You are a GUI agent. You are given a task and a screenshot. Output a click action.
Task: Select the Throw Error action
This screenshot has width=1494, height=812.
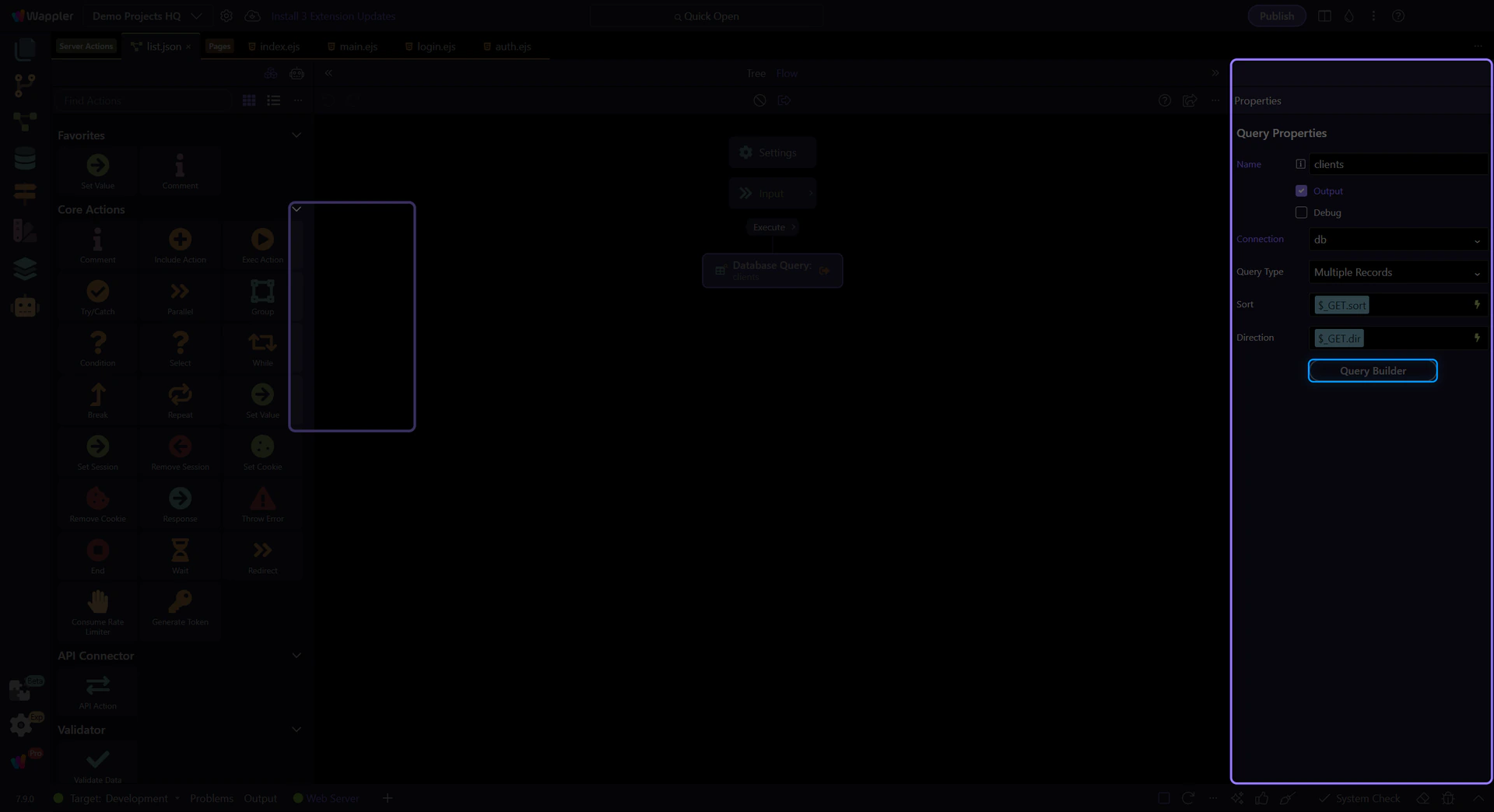pyautogui.click(x=262, y=499)
